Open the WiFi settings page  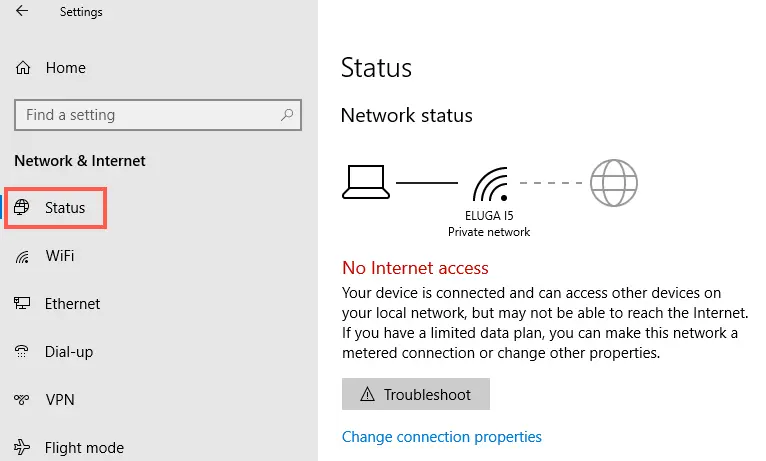(60, 256)
